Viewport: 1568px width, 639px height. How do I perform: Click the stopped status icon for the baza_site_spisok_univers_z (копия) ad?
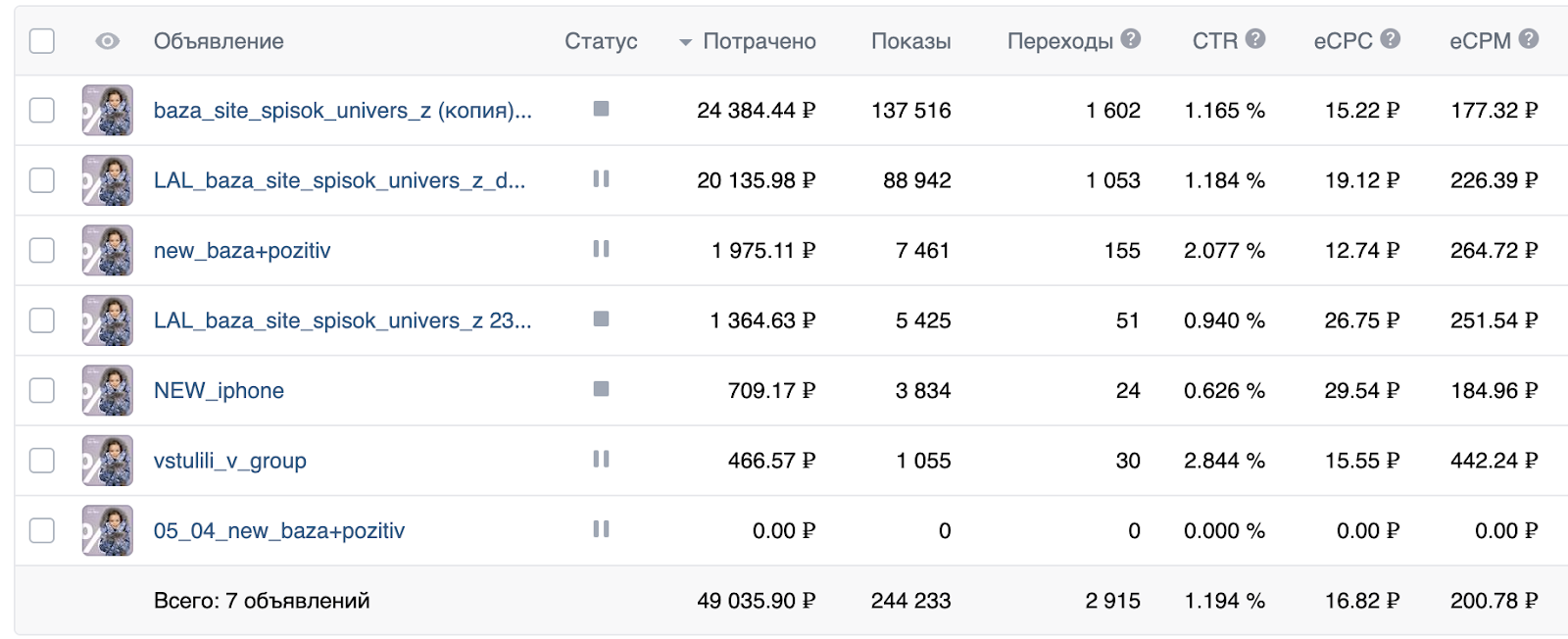[x=601, y=109]
